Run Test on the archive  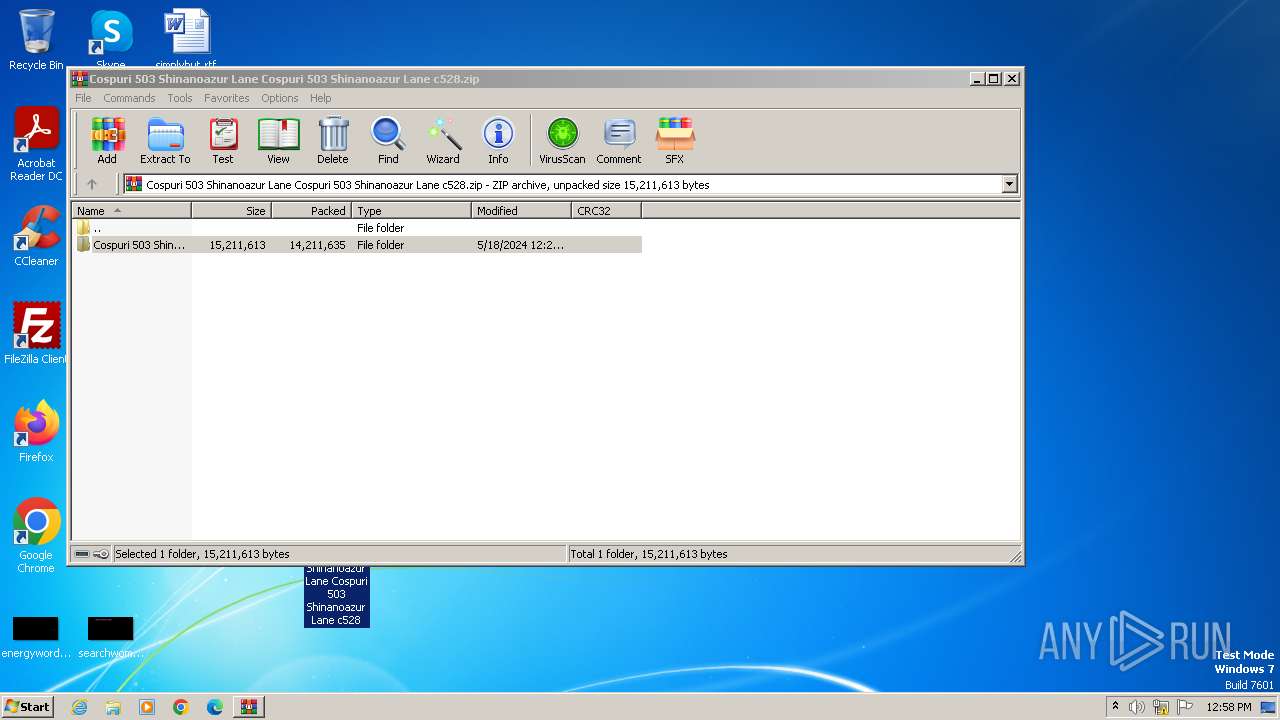click(223, 140)
